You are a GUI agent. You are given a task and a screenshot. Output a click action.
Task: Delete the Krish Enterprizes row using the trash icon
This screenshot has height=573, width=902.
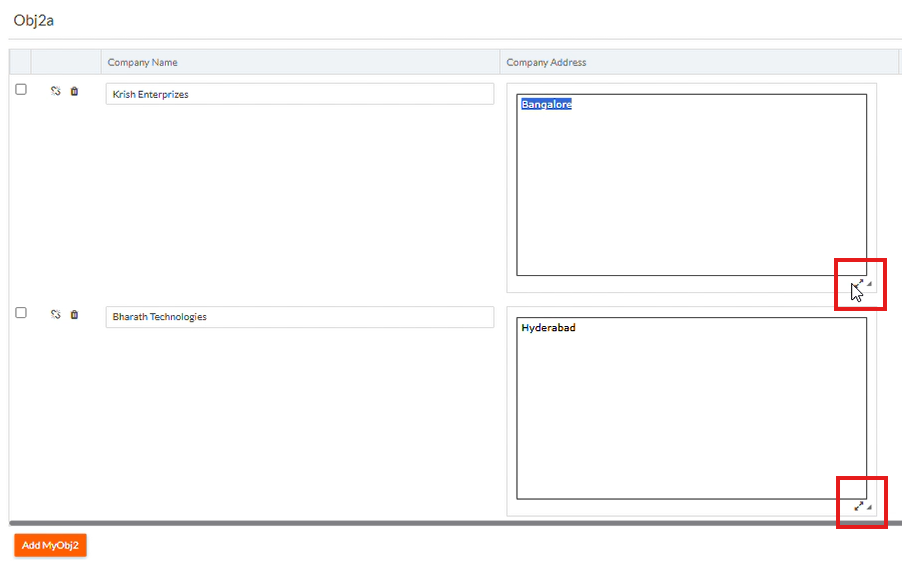(74, 91)
